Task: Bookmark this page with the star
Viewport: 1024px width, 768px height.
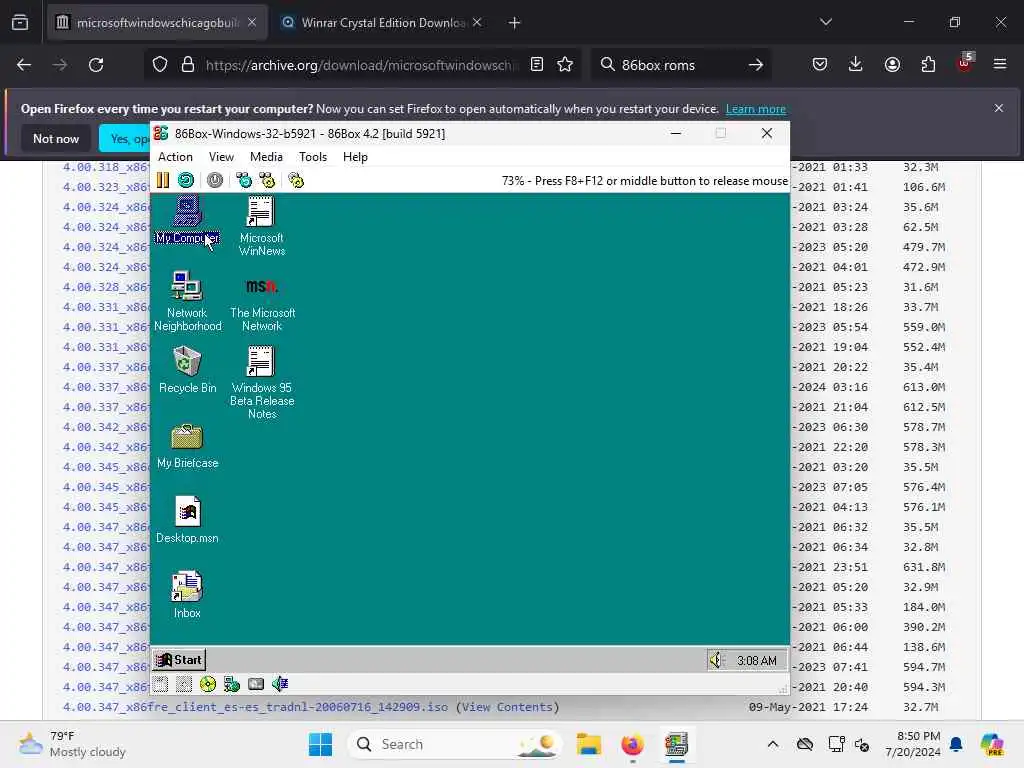Action: (565, 64)
